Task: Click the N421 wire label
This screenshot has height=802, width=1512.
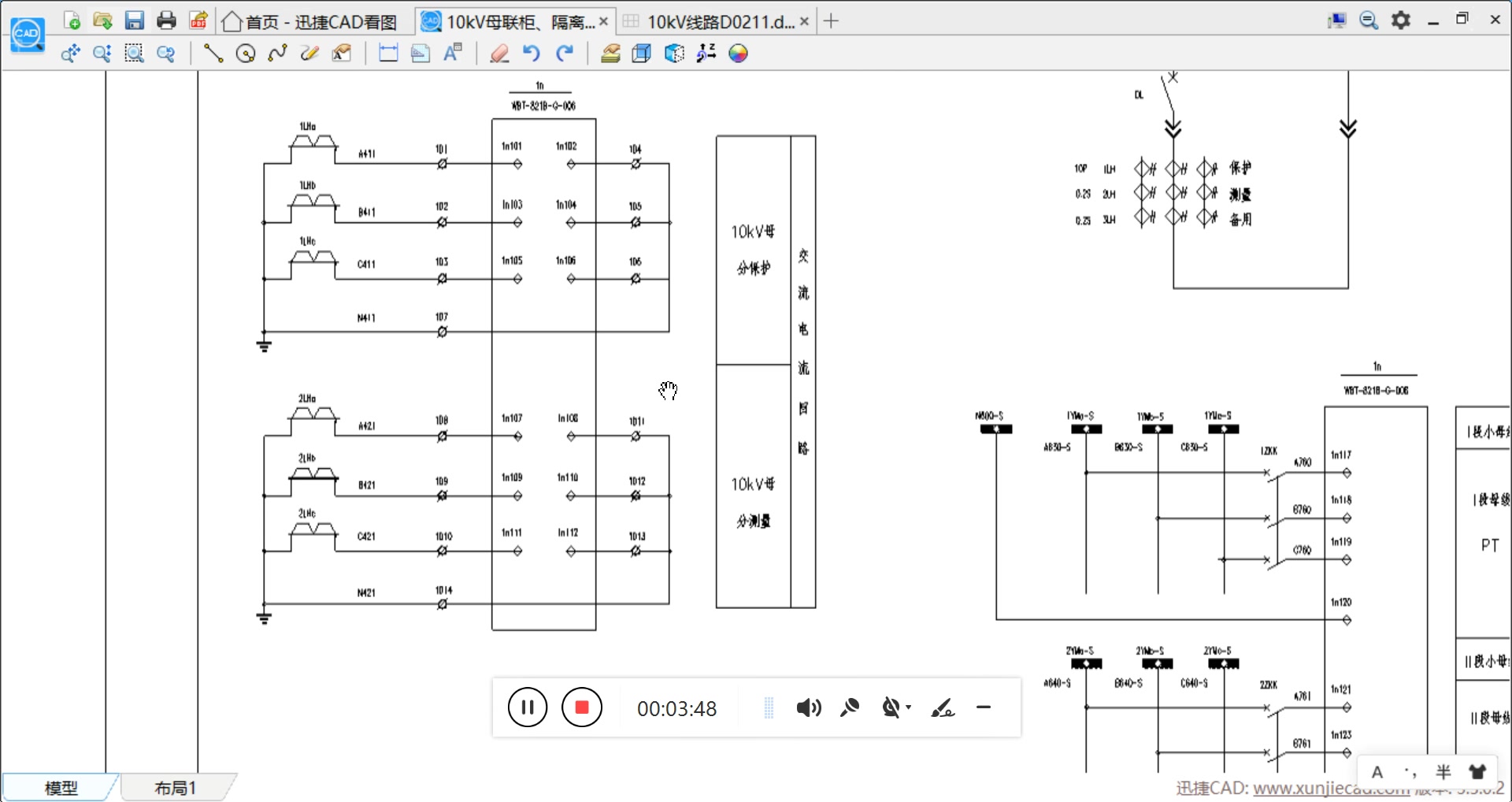Action: click(366, 592)
